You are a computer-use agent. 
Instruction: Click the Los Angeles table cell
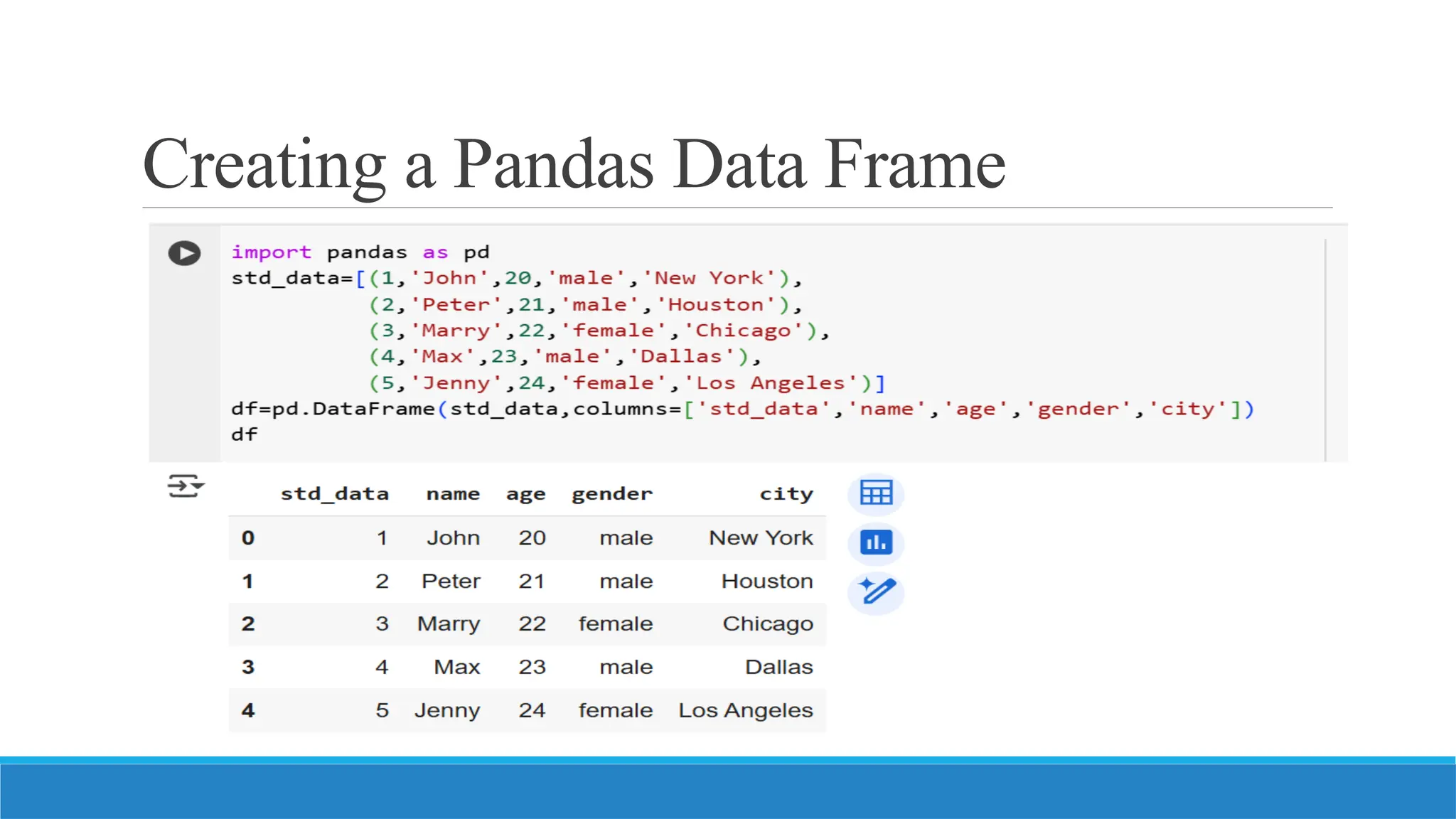click(745, 710)
